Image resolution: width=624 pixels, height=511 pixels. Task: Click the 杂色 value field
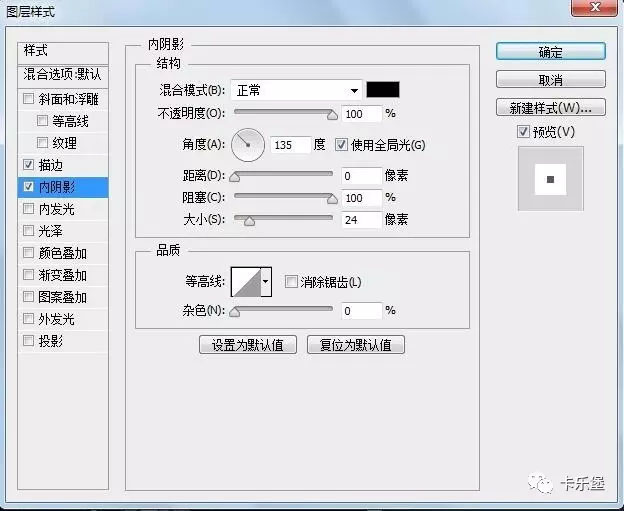point(361,311)
